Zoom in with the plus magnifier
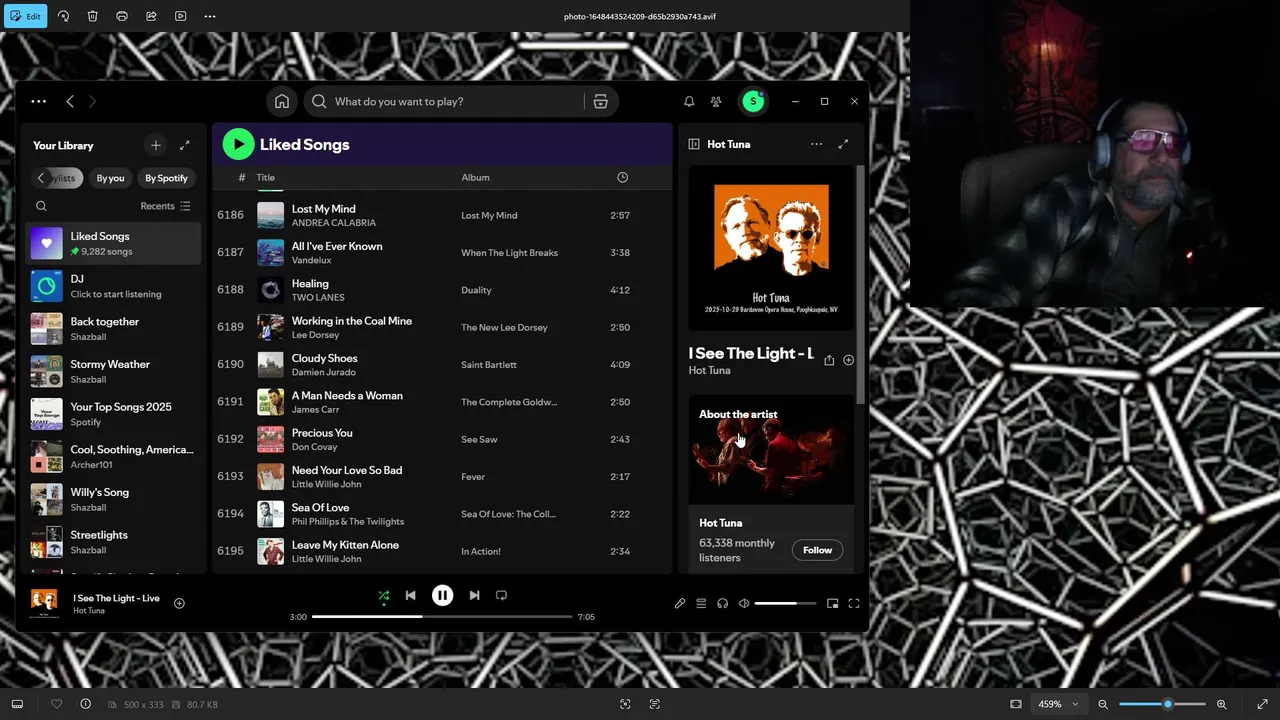Viewport: 1280px width, 720px height. click(1221, 704)
